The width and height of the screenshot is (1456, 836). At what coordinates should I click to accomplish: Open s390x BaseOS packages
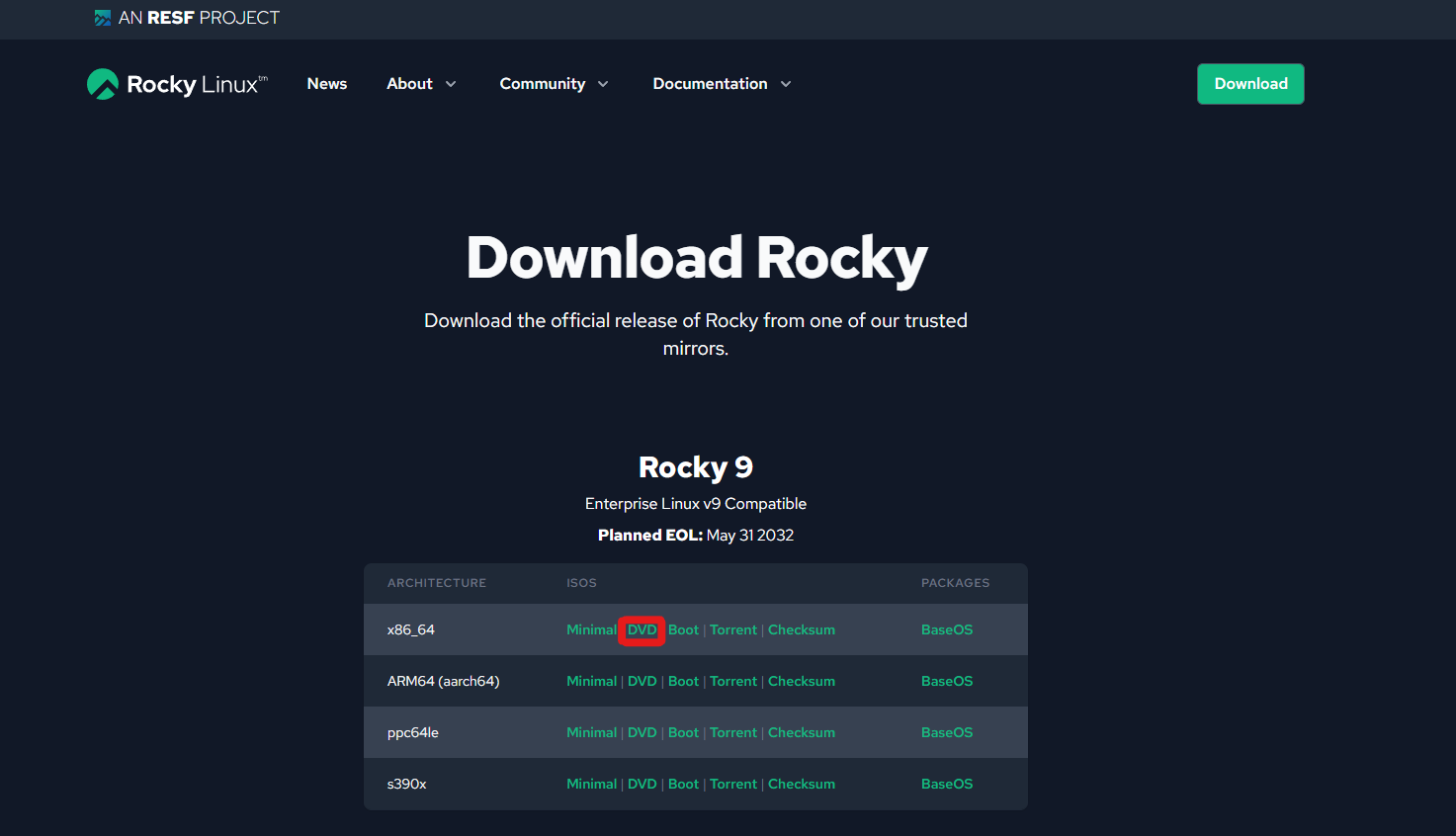click(x=947, y=784)
